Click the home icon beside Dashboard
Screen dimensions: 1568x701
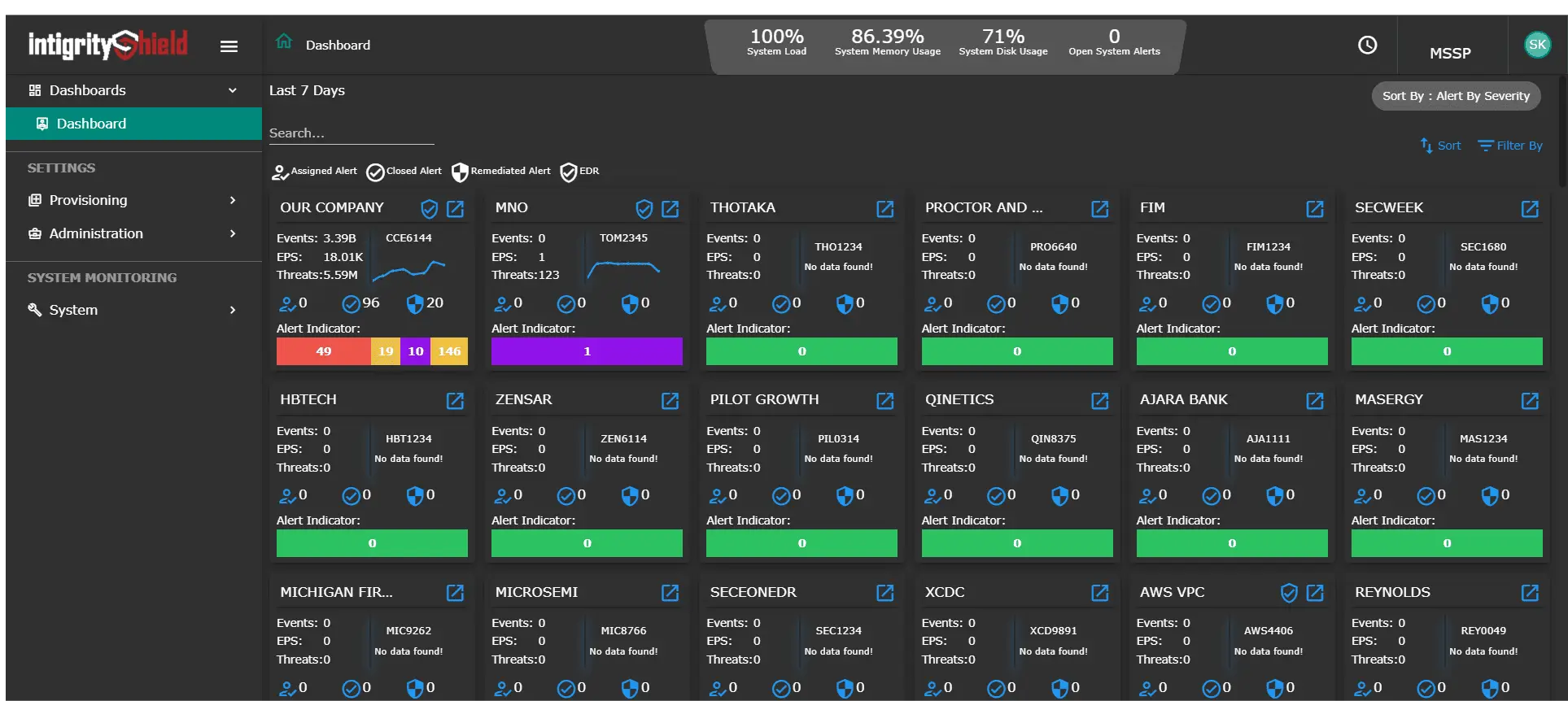[283, 41]
